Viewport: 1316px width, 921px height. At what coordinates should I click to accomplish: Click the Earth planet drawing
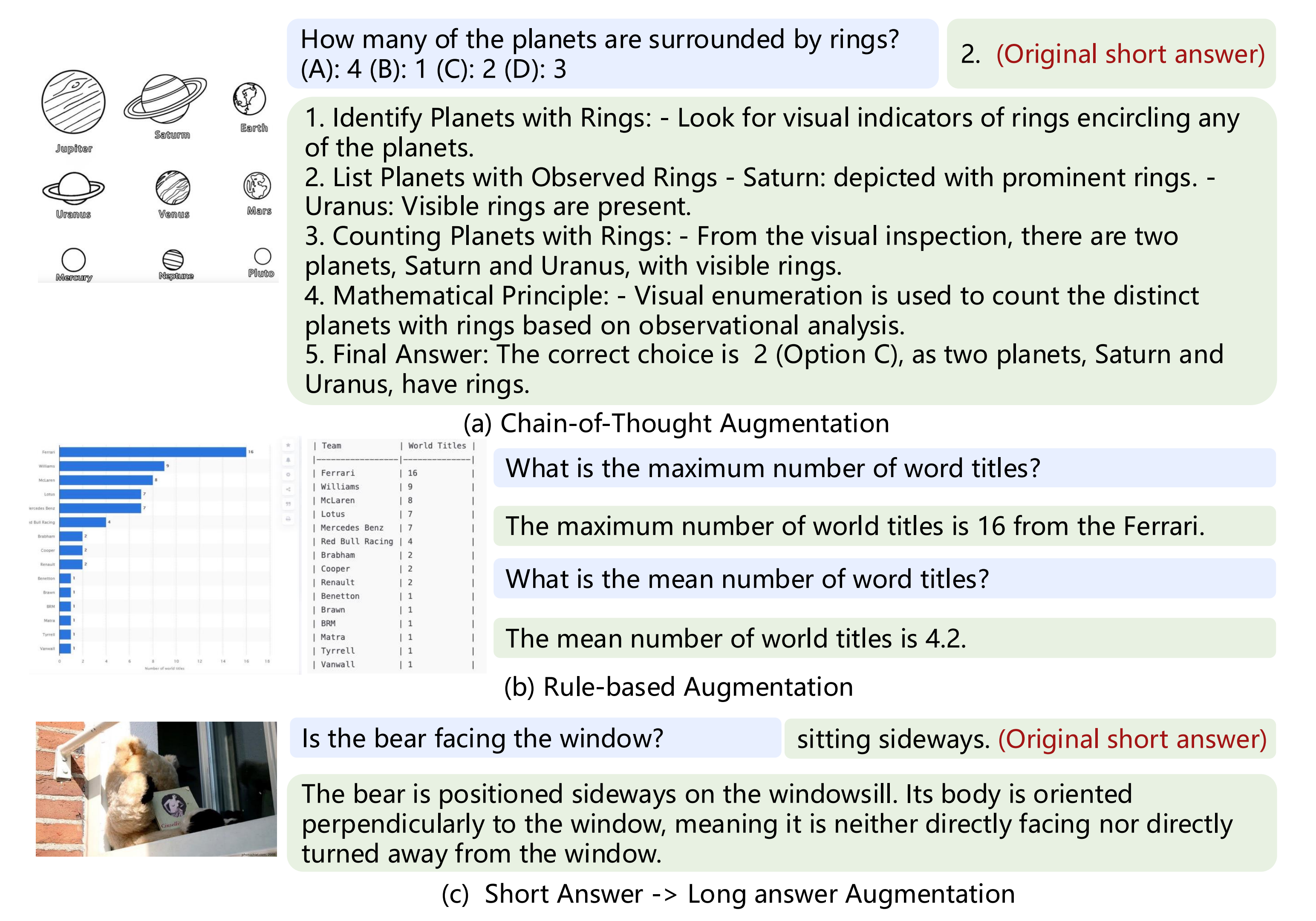coord(249,98)
